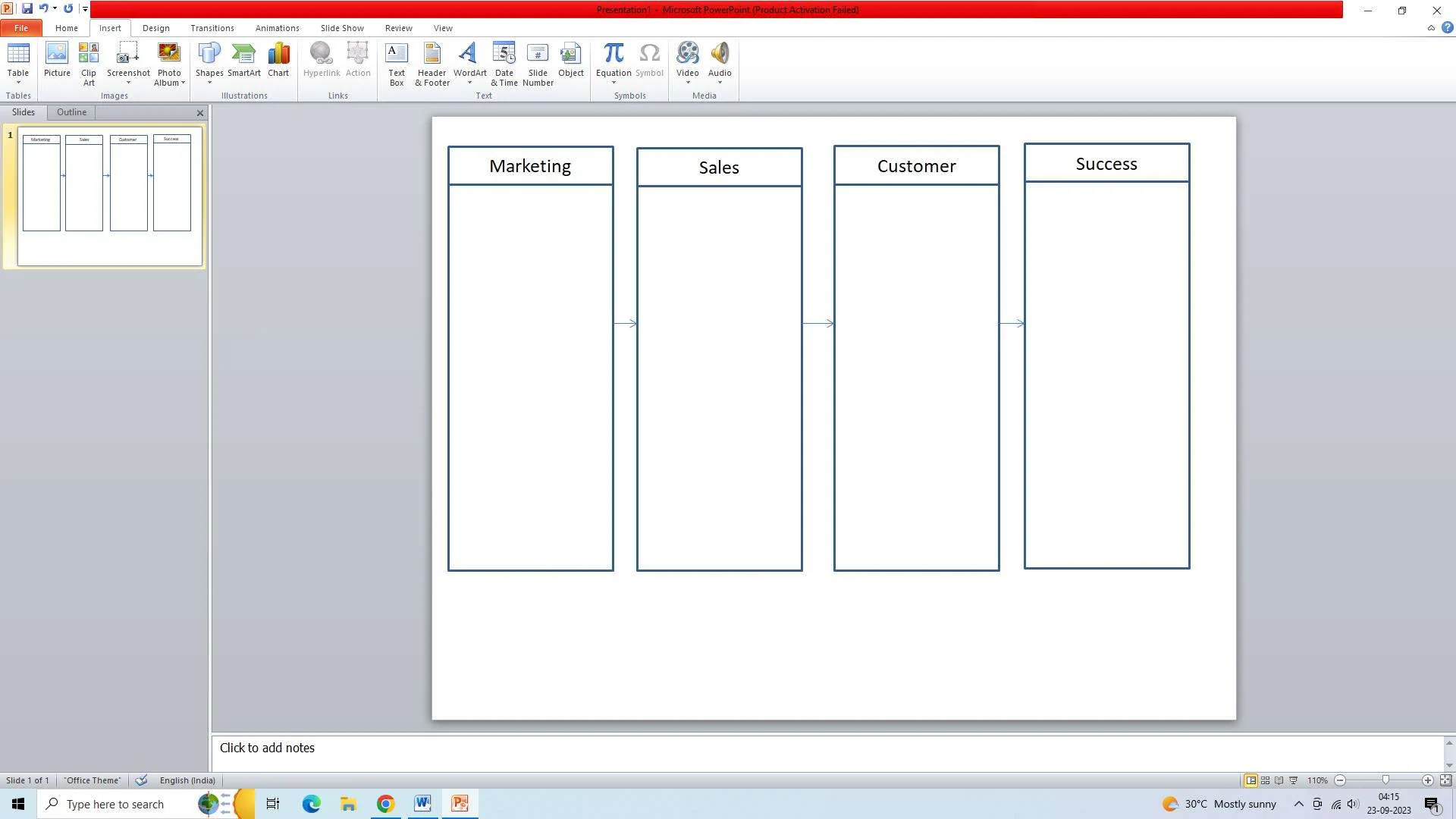Expand the Header and Footer options
Image resolution: width=1456 pixels, height=819 pixels.
[x=432, y=63]
